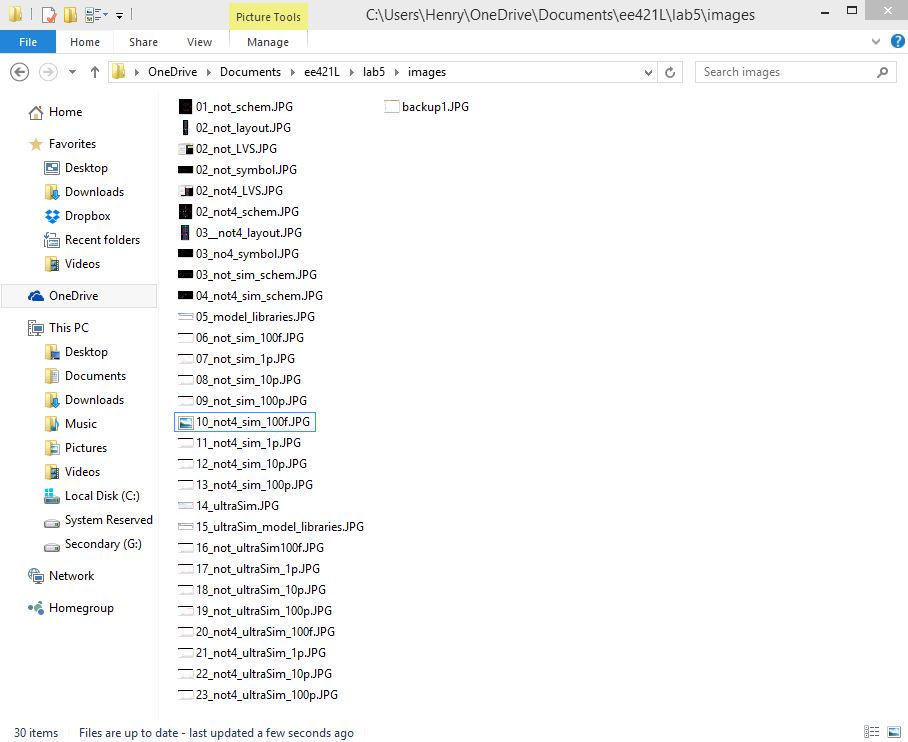Open the recent locations dropdown next to navigation arrows
This screenshot has width=908, height=742.
pyautogui.click(x=71, y=71)
